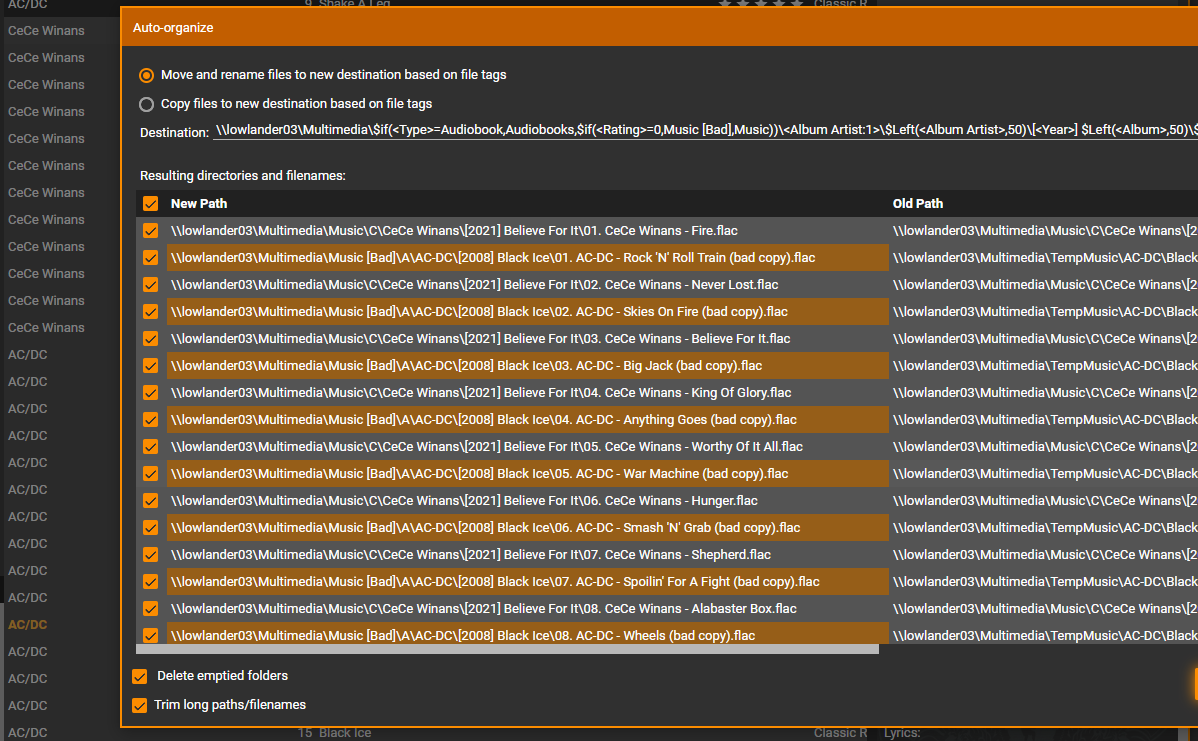1198x741 pixels.
Task: Highlight the Spoilin' For A Fight row
Action: tap(495, 582)
